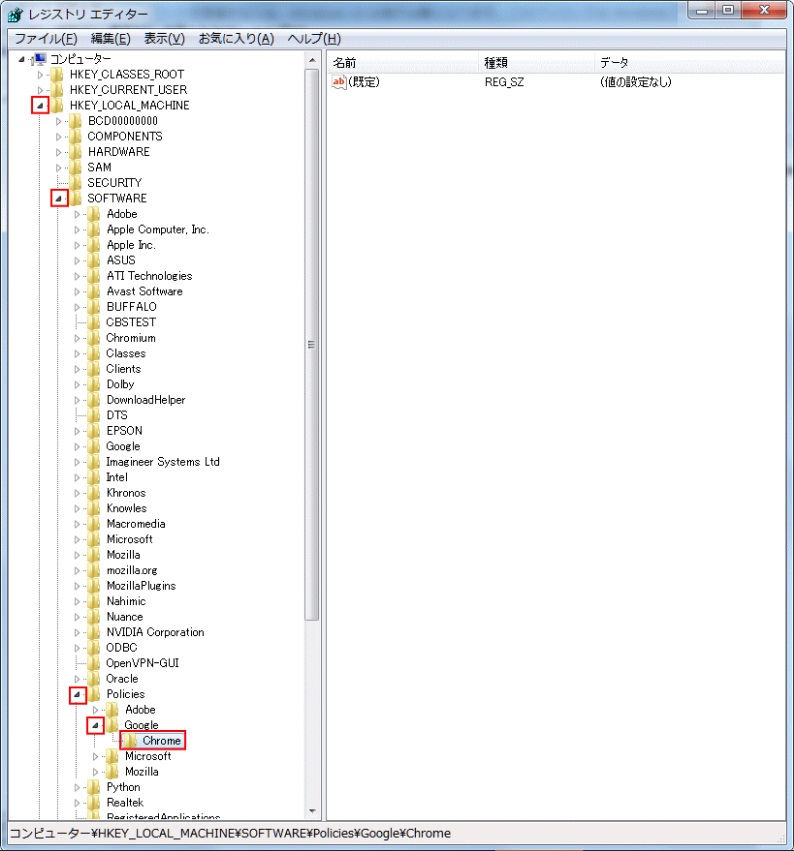
Task: Open the お気に入り(A) menu
Action: (235, 38)
